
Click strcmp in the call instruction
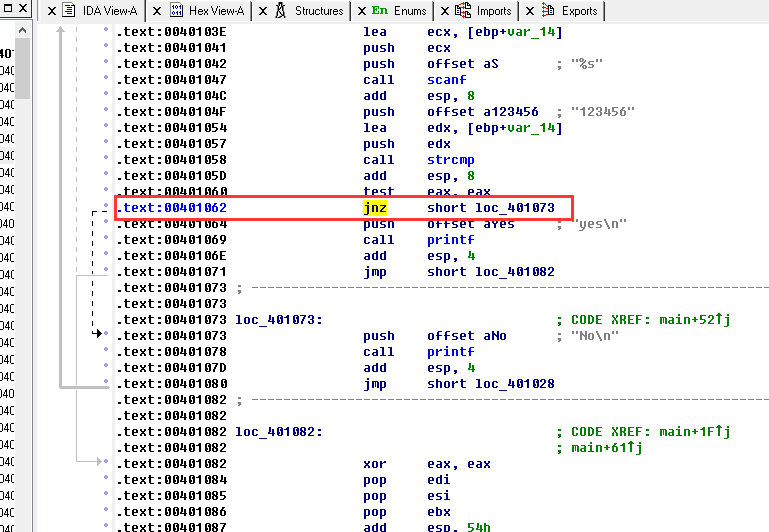coord(447,160)
